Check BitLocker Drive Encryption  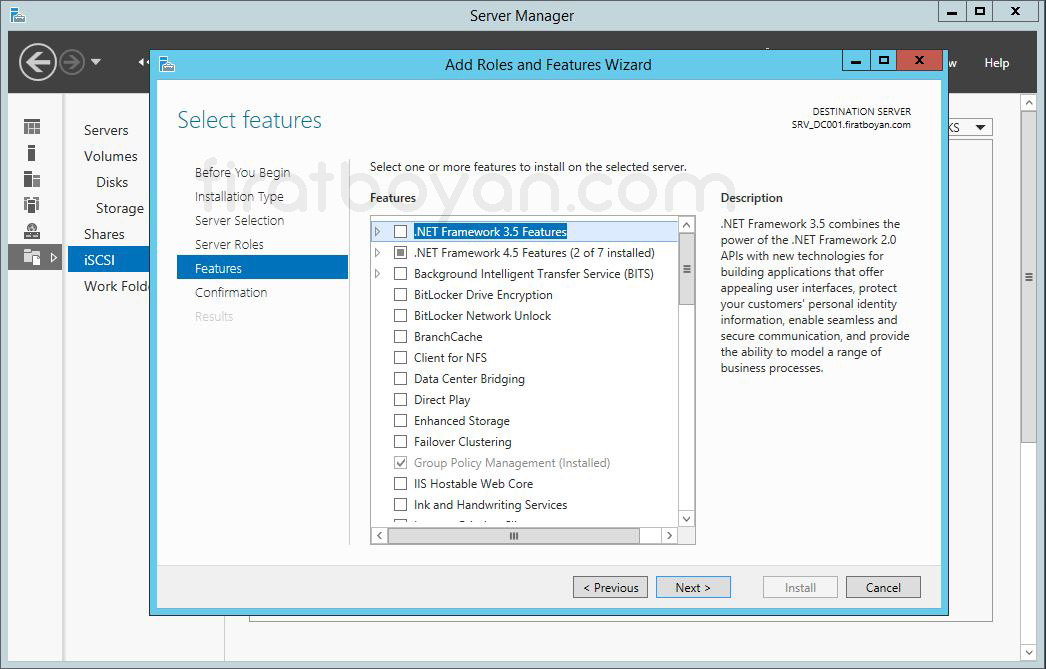tap(400, 295)
